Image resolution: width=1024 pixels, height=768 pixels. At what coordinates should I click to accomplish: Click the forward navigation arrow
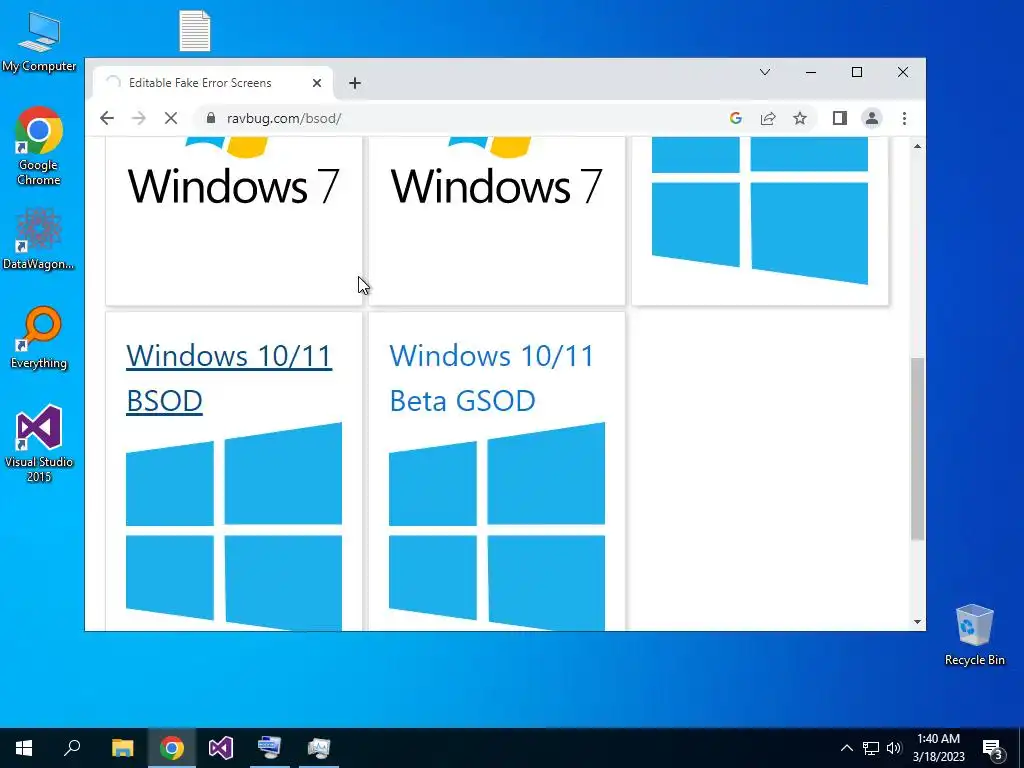[138, 118]
